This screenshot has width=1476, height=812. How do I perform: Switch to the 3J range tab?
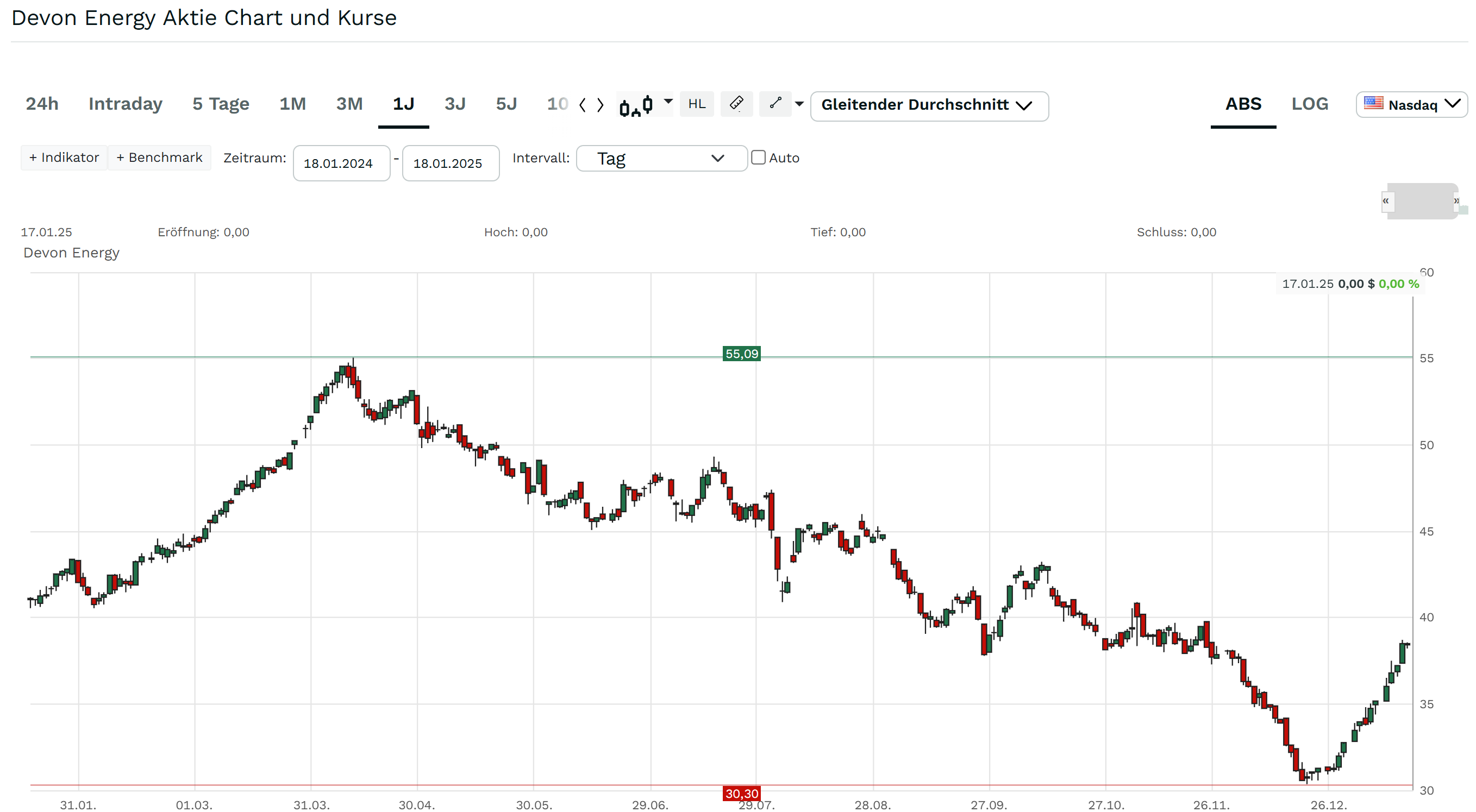click(x=455, y=104)
